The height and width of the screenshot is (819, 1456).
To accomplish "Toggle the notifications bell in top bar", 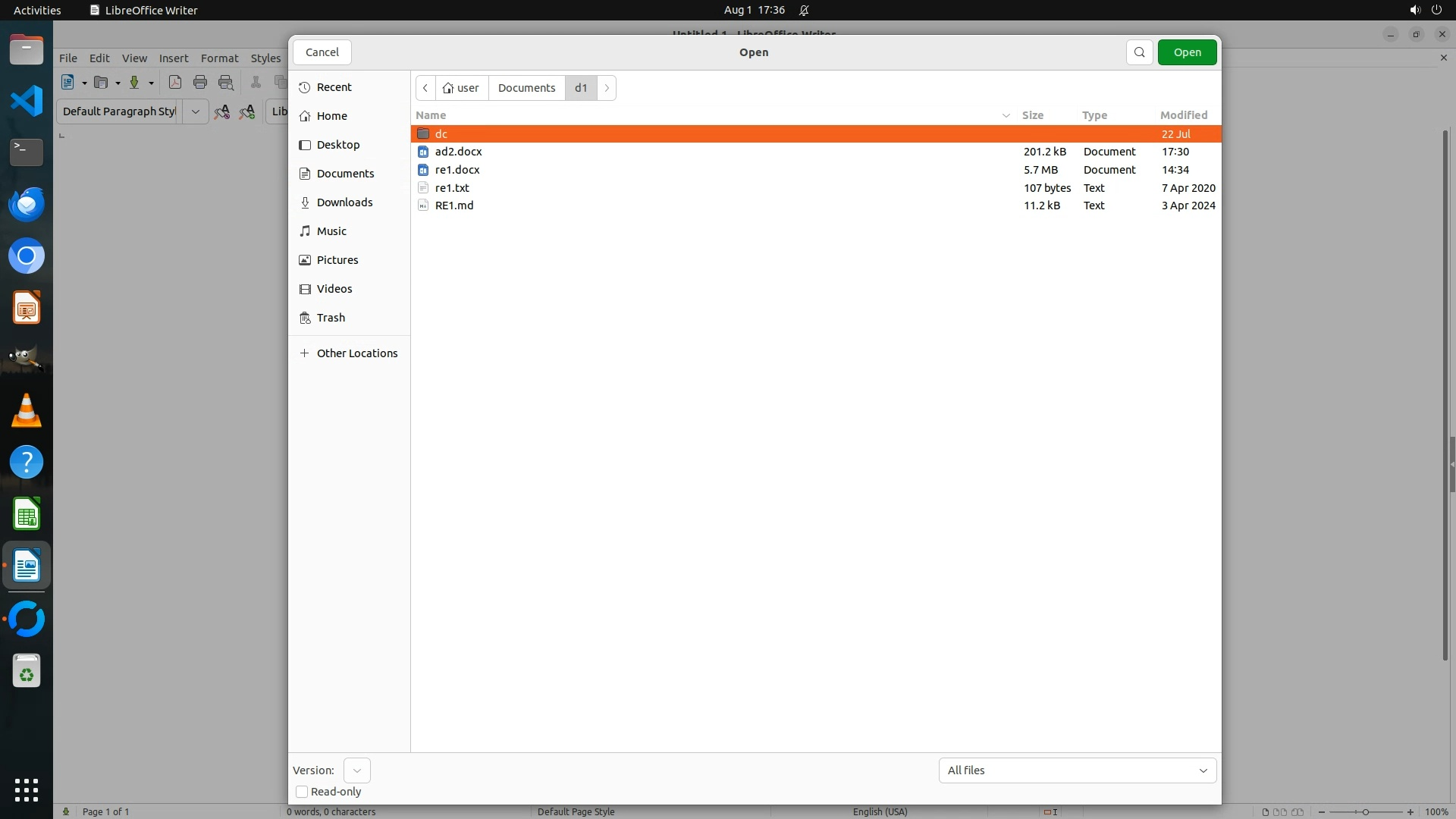I will coord(804,10).
